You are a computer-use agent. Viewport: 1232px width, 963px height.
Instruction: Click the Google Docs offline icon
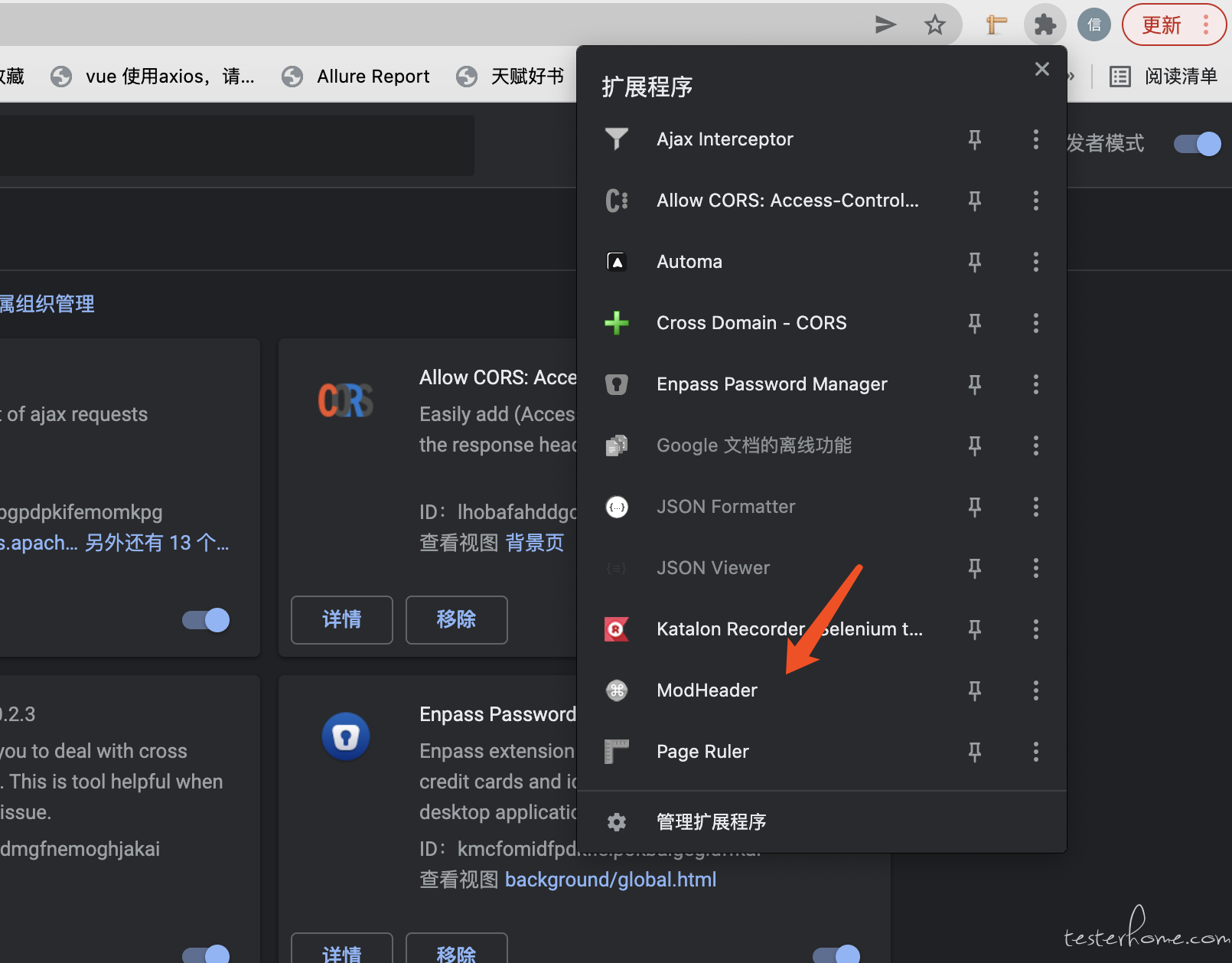(617, 446)
